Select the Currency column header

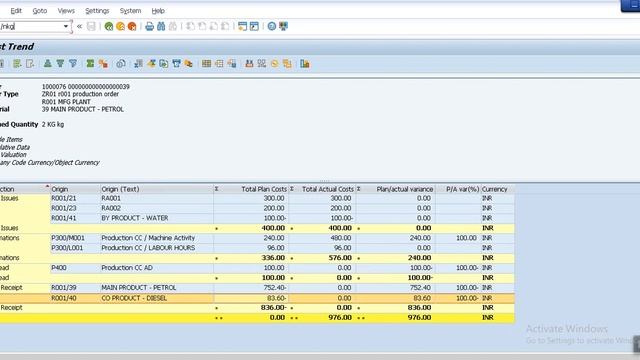(x=498, y=189)
